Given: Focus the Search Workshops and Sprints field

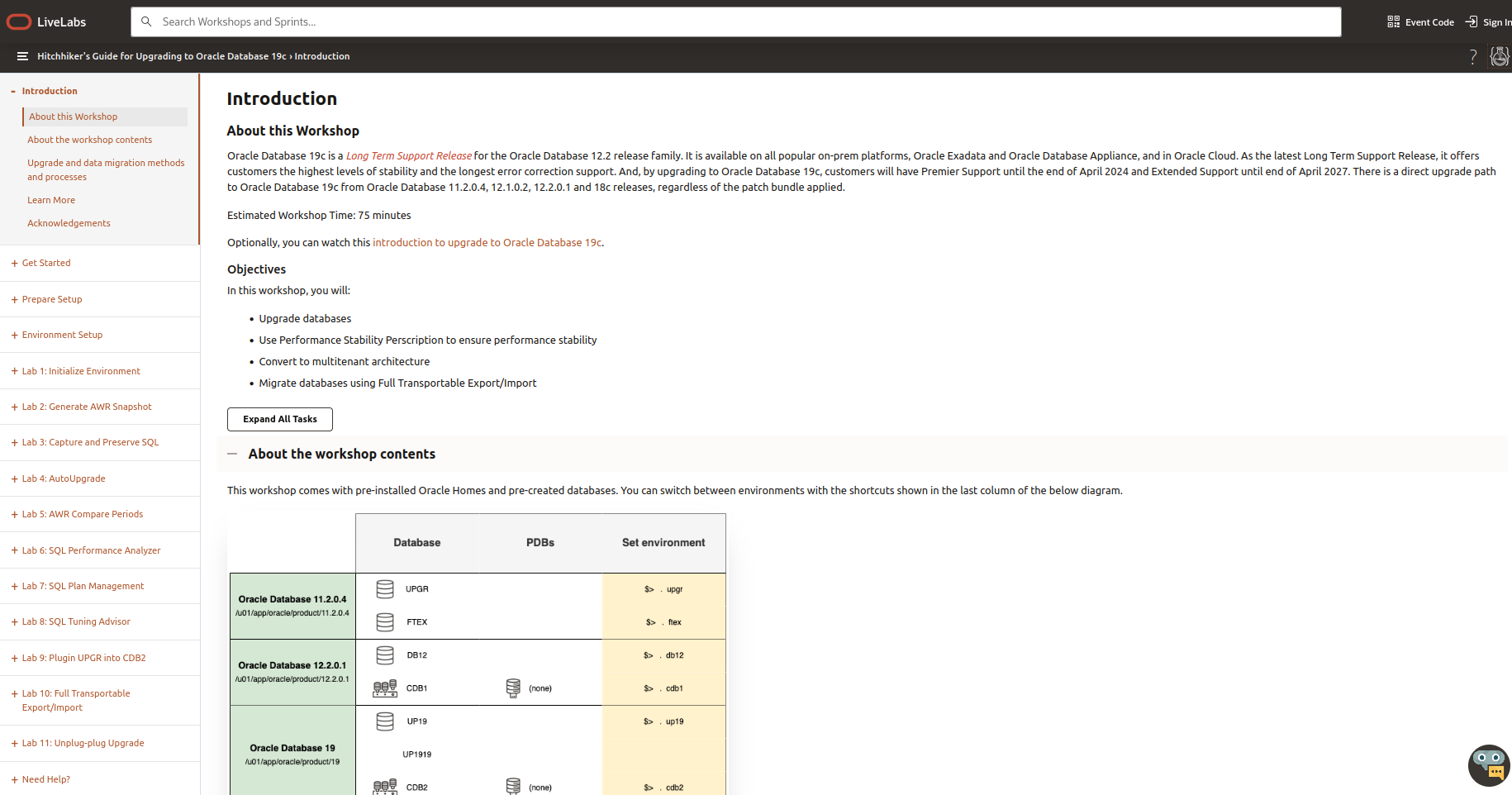Looking at the screenshot, I should point(735,21).
